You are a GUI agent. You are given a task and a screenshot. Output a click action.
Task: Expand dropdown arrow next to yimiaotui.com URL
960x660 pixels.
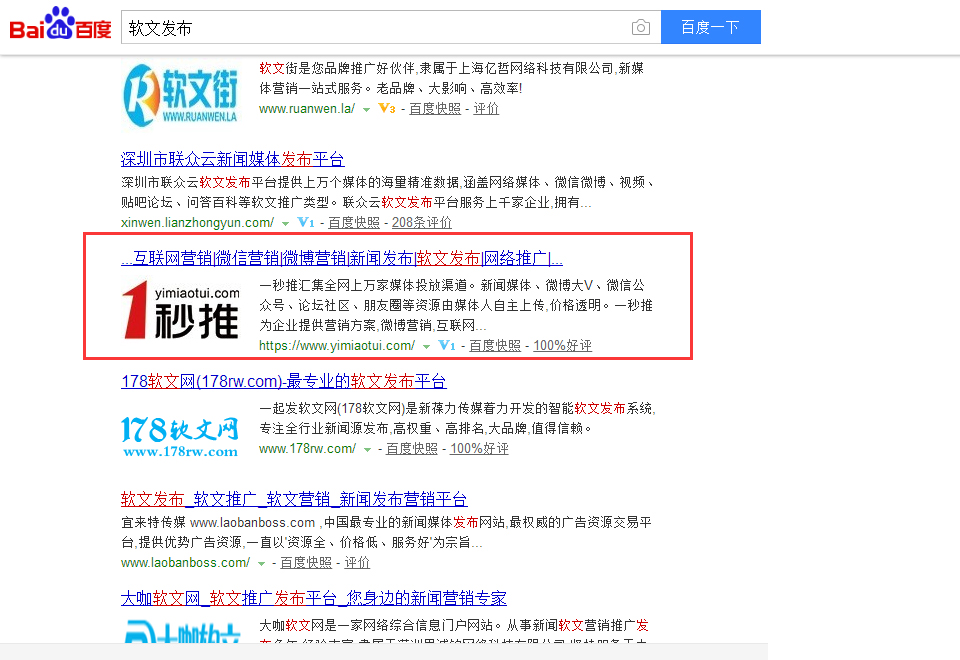426,347
